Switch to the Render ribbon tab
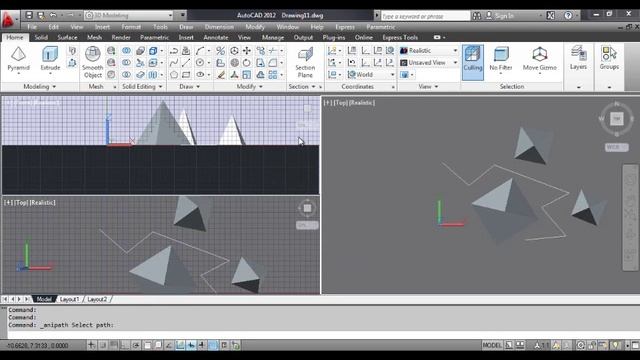This screenshot has height=360, width=640. (121, 38)
